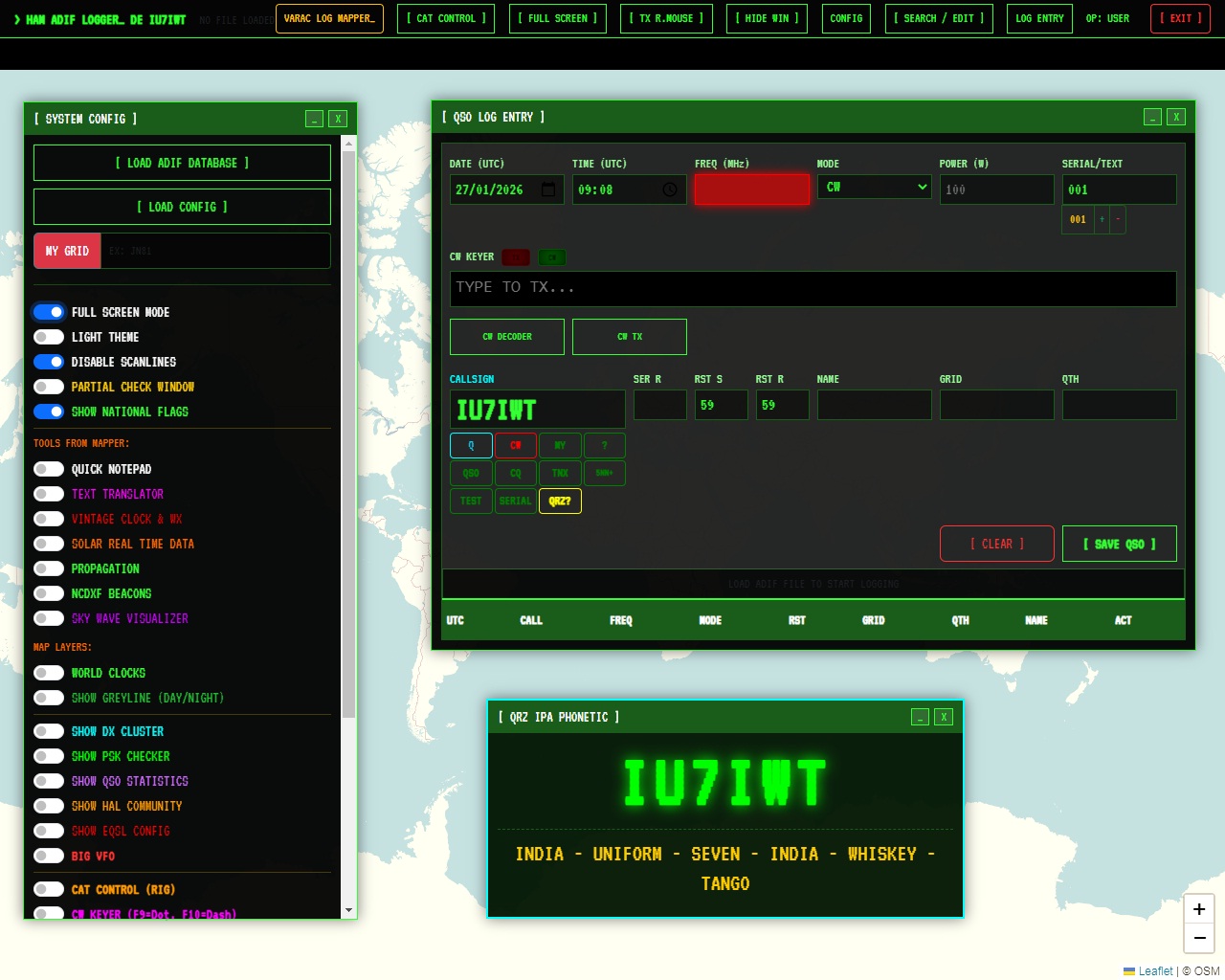Save the QSO entry
This screenshot has width=1225, height=980.
point(1119,544)
